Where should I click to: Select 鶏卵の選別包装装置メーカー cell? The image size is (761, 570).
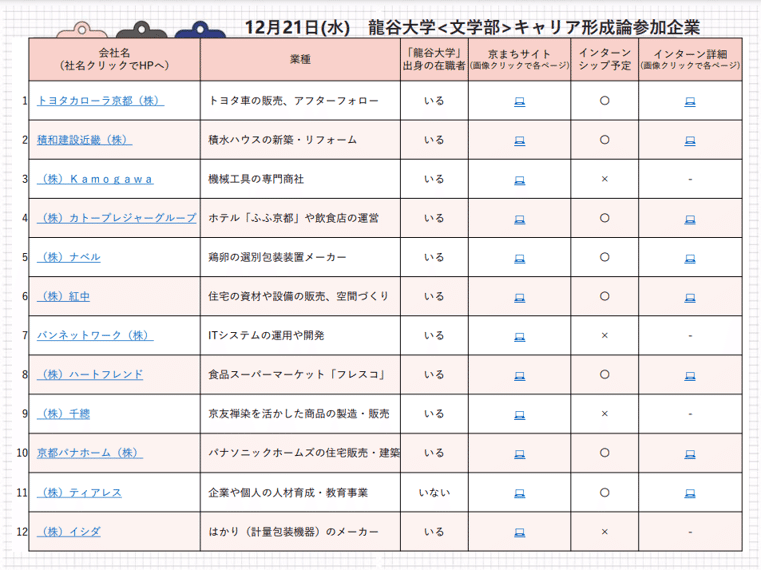[300, 257]
